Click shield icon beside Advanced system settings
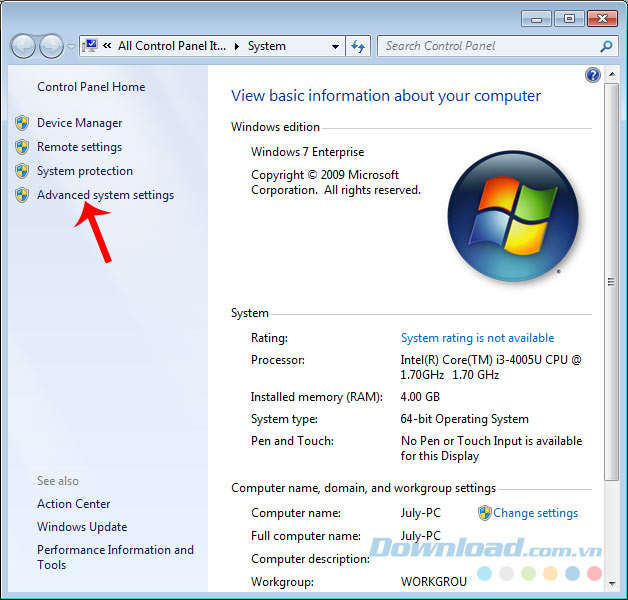 (22, 195)
